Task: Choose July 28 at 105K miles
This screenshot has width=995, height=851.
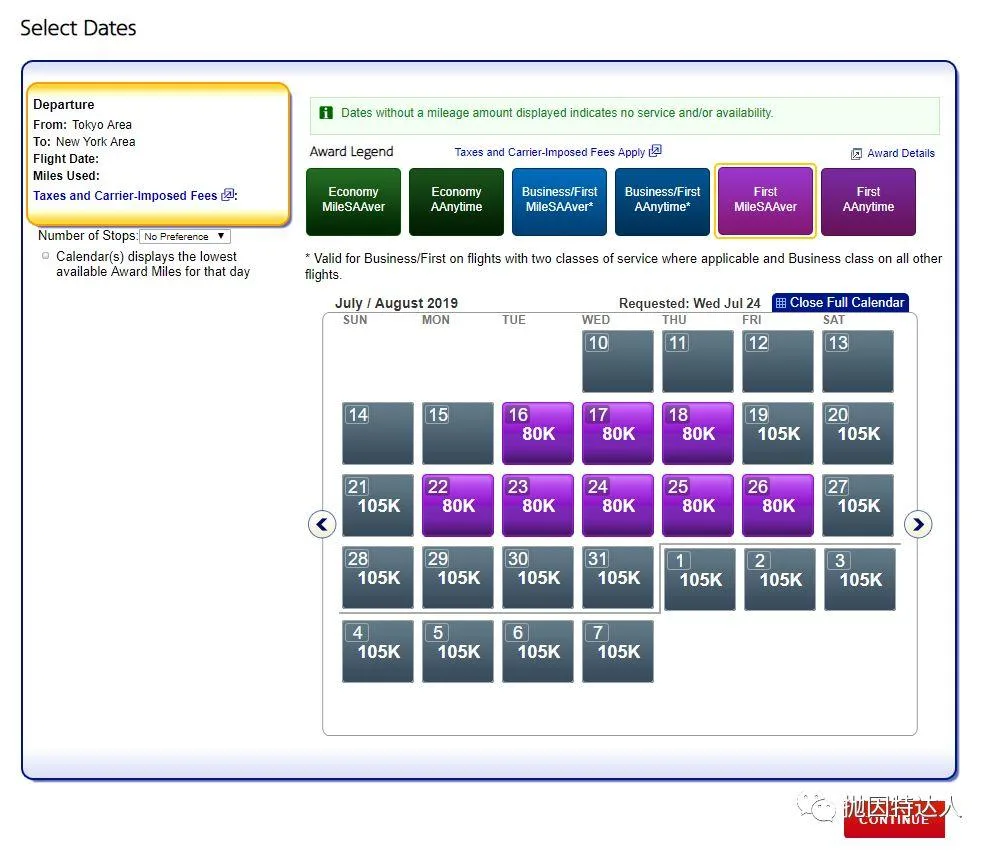Action: point(378,577)
